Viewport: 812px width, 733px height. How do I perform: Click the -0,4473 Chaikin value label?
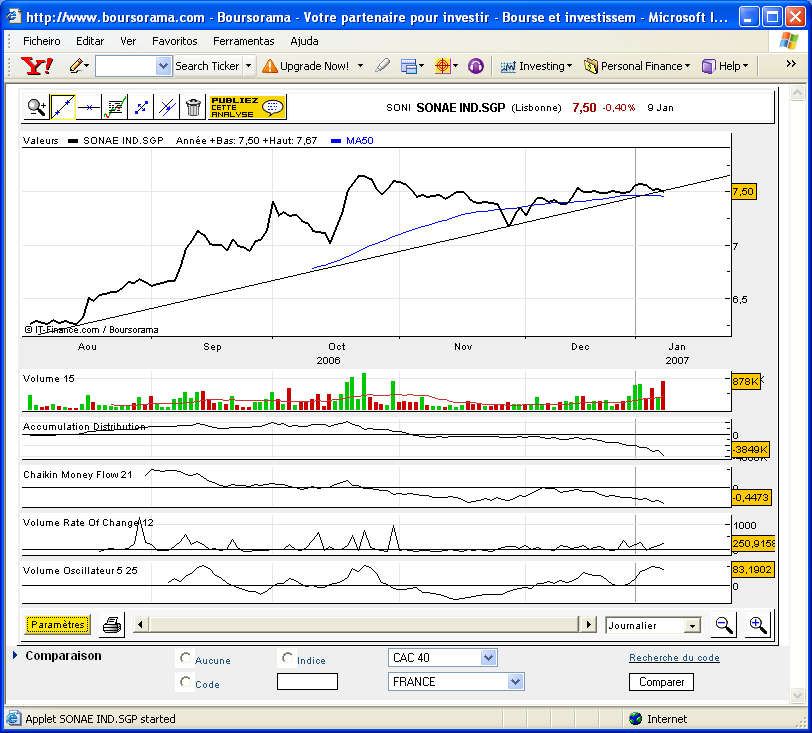tap(751, 497)
